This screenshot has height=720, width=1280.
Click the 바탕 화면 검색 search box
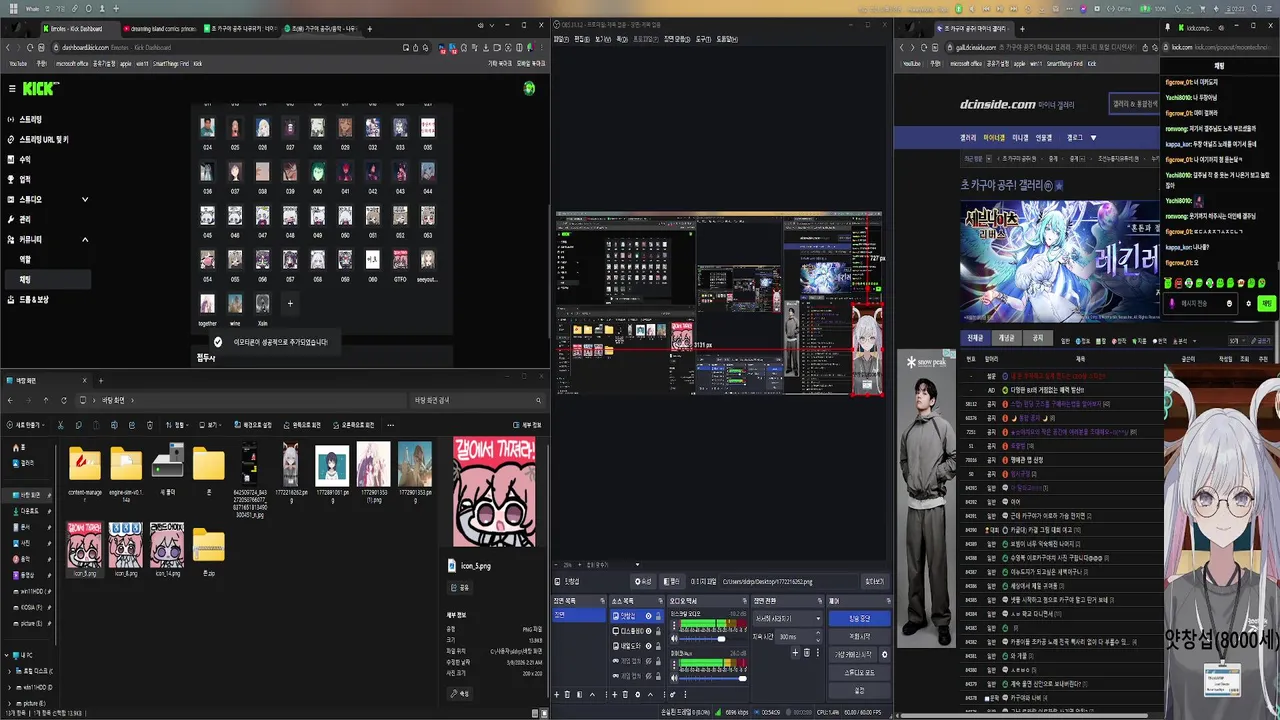click(x=477, y=400)
